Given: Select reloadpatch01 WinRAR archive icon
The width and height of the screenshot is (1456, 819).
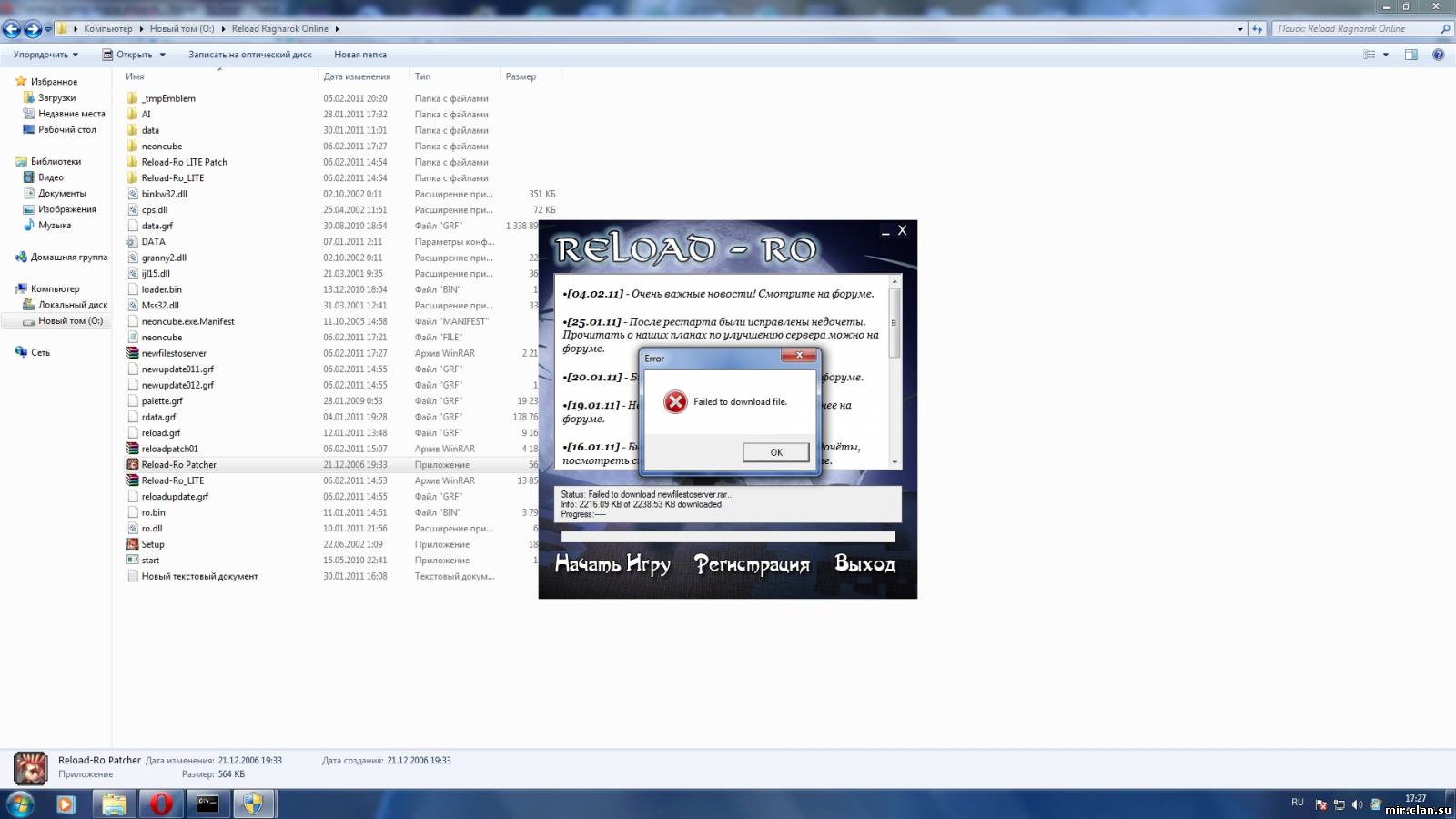Looking at the screenshot, I should pyautogui.click(x=133, y=449).
